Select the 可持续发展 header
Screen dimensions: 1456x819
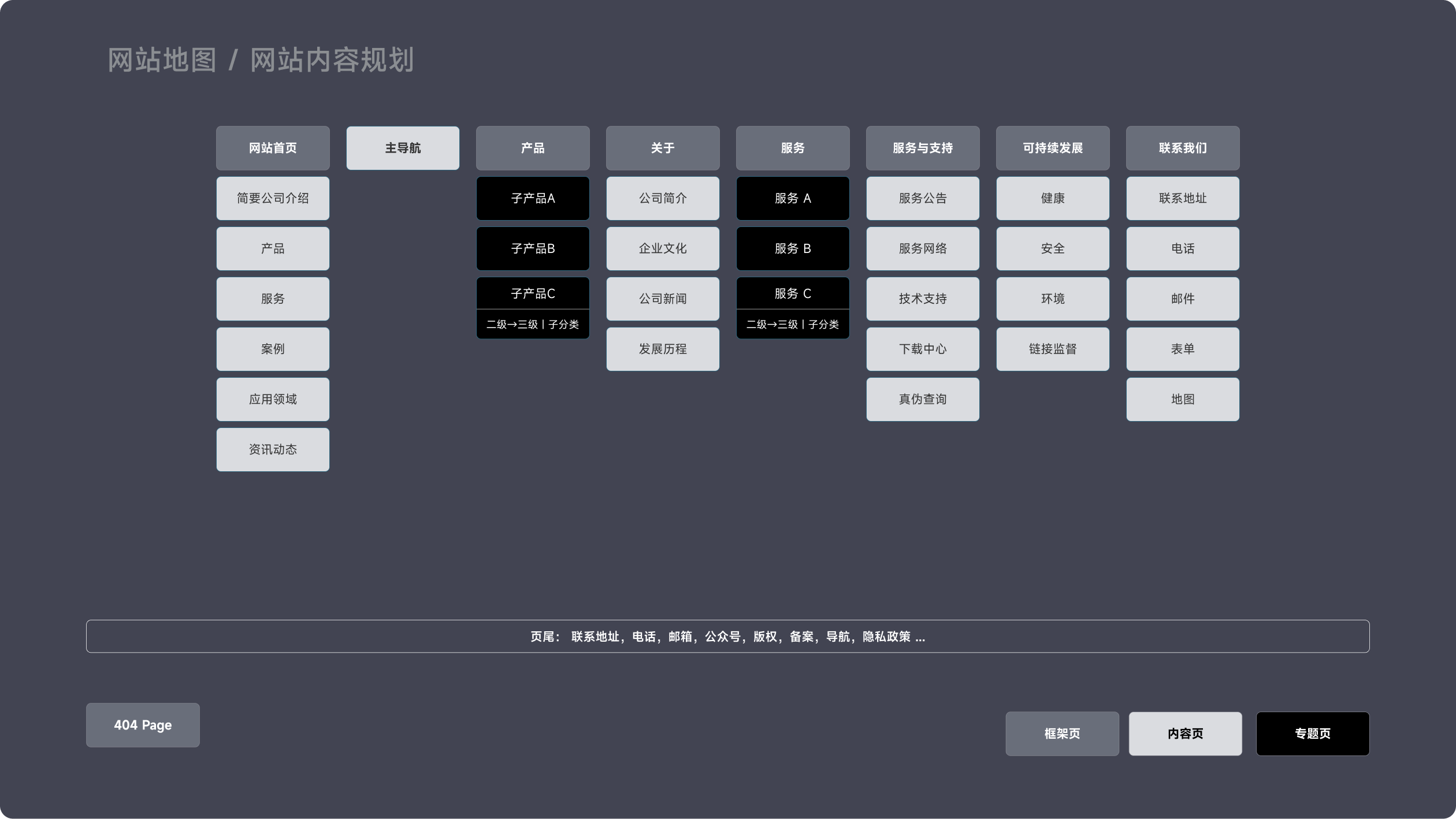(x=1053, y=148)
